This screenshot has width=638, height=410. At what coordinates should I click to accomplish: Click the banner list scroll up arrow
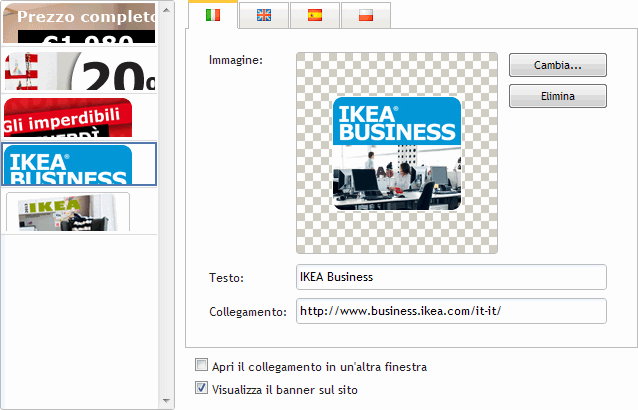click(166, 9)
